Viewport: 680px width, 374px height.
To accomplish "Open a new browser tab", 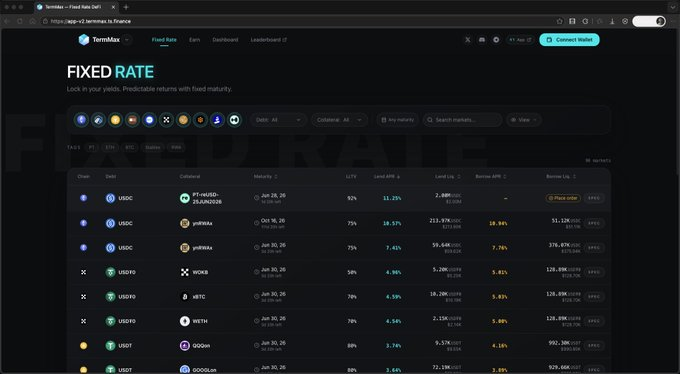I will [126, 7].
